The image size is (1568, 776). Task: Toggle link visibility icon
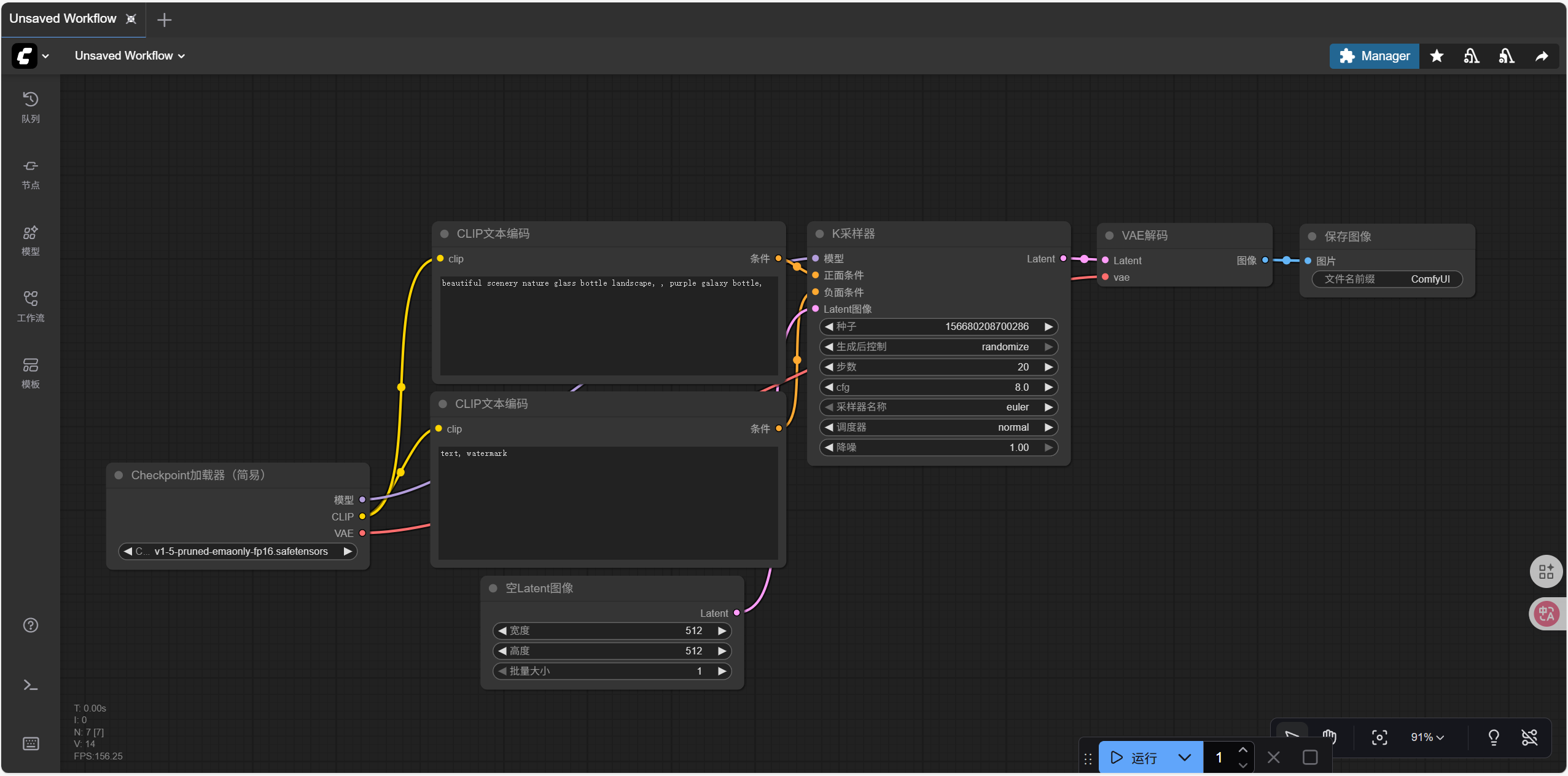[1529, 737]
